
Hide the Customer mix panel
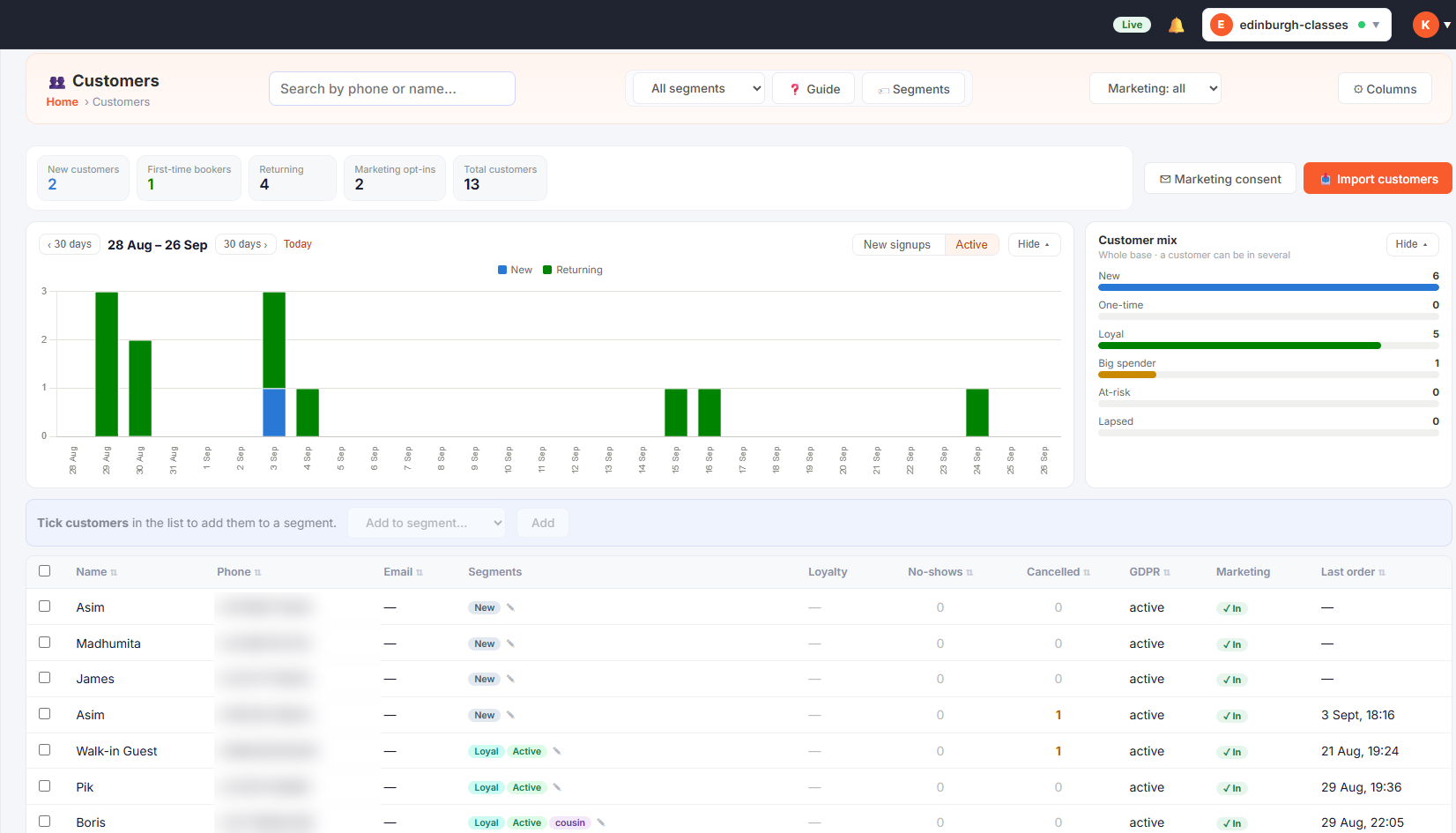click(x=1412, y=244)
